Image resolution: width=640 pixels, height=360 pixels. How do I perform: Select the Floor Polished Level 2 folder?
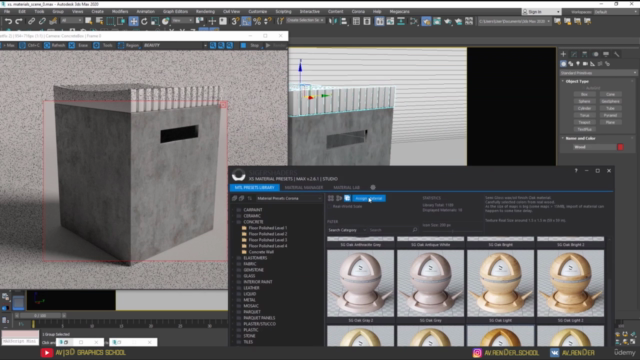268,234
